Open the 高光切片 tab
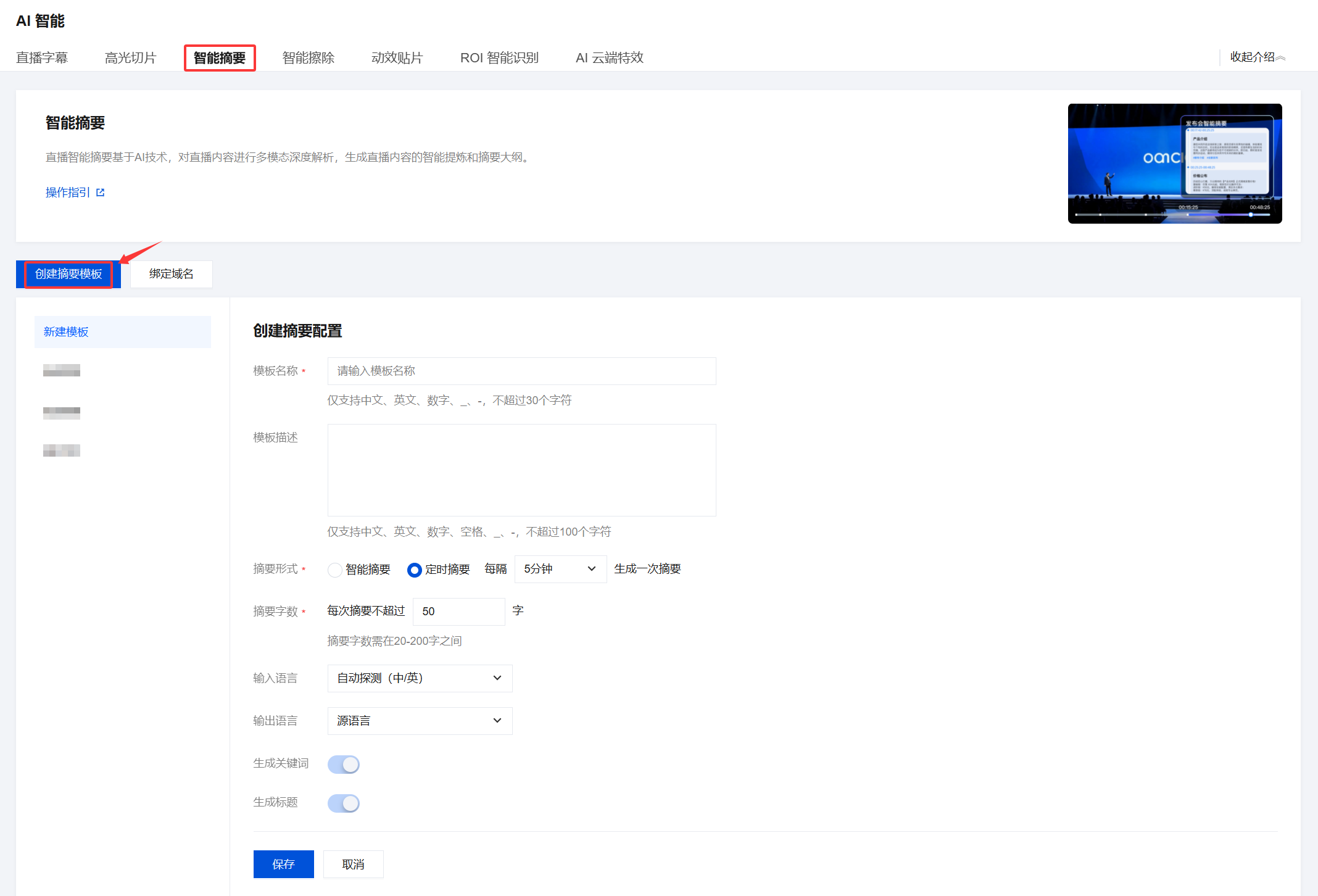 [131, 58]
